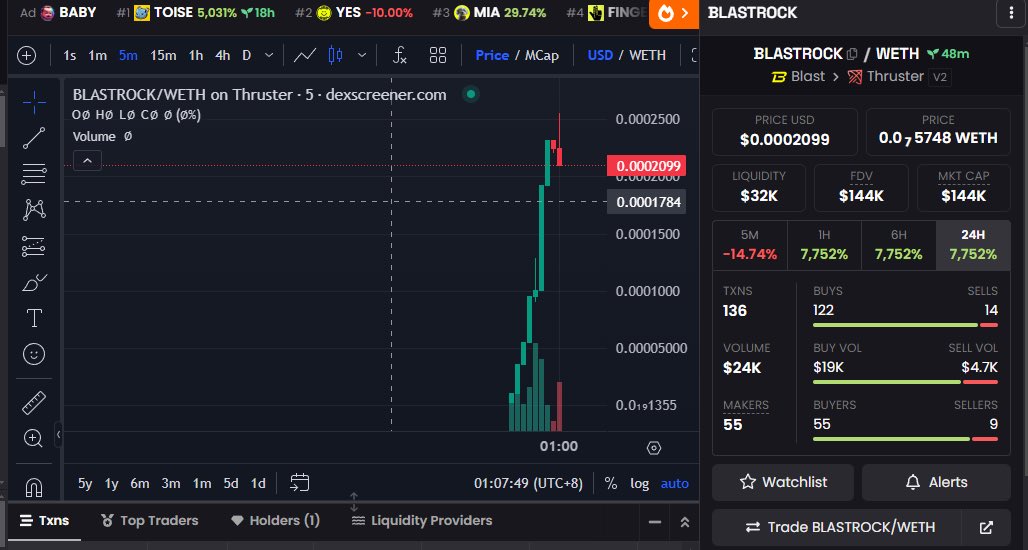The width and height of the screenshot is (1028, 550).
Task: Select the 5M stats tab
Action: coord(749,245)
